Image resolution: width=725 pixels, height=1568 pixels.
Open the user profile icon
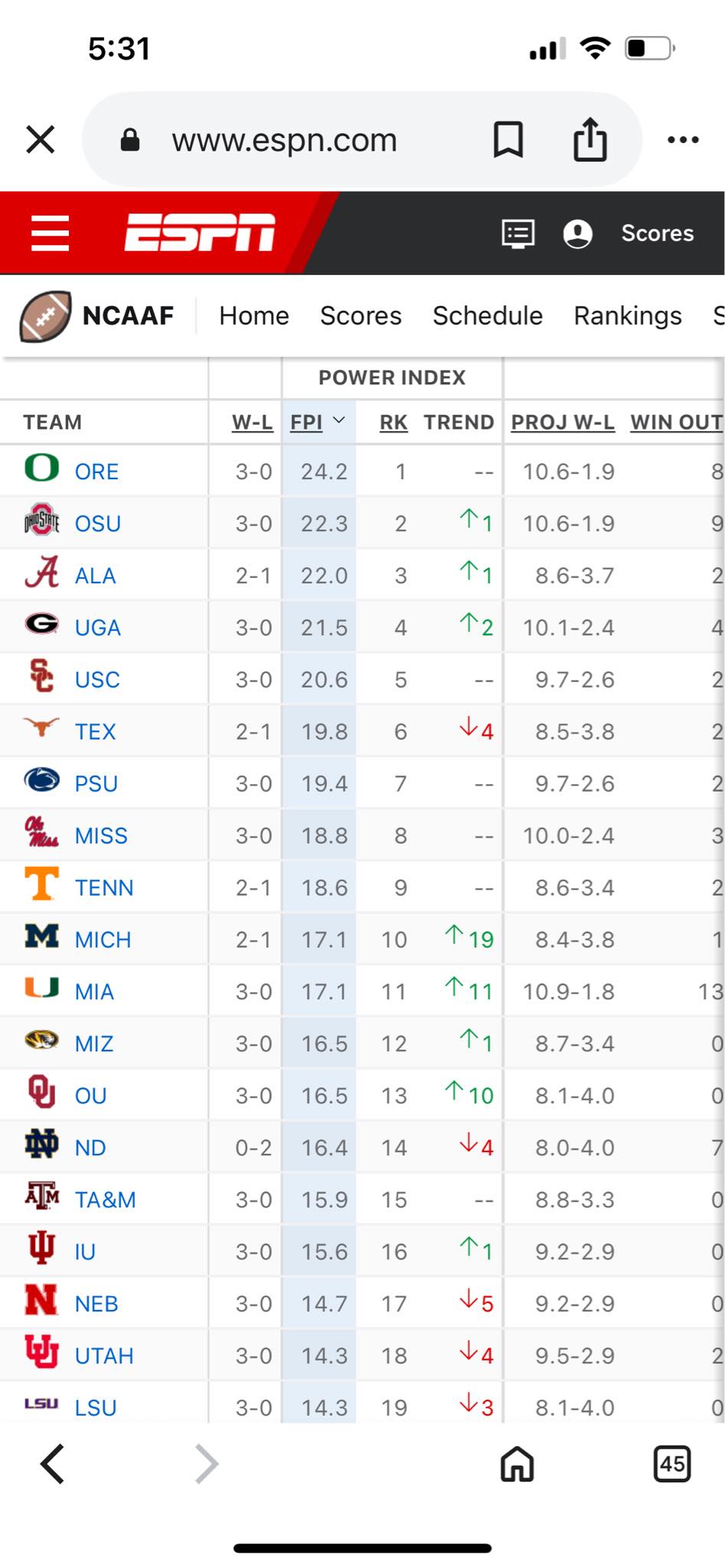tap(577, 234)
